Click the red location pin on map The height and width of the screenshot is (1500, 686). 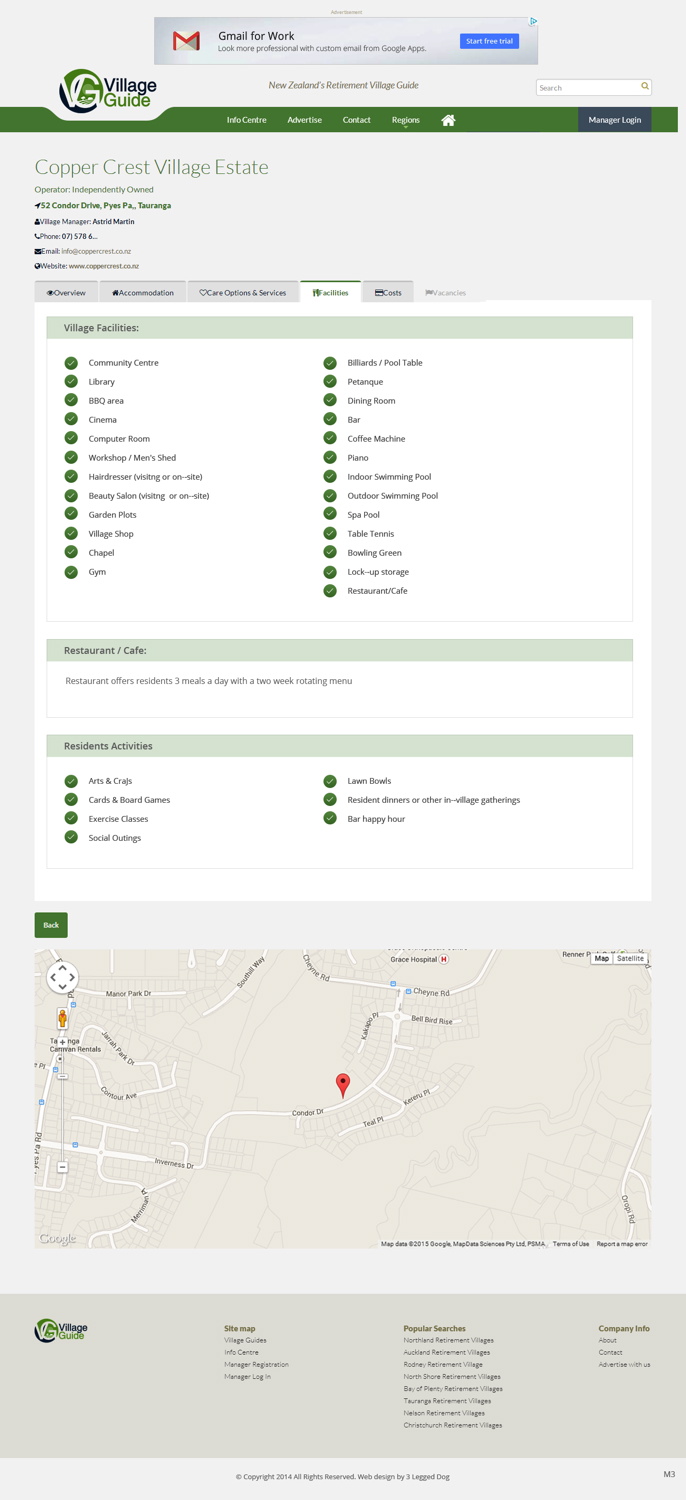click(343, 1086)
